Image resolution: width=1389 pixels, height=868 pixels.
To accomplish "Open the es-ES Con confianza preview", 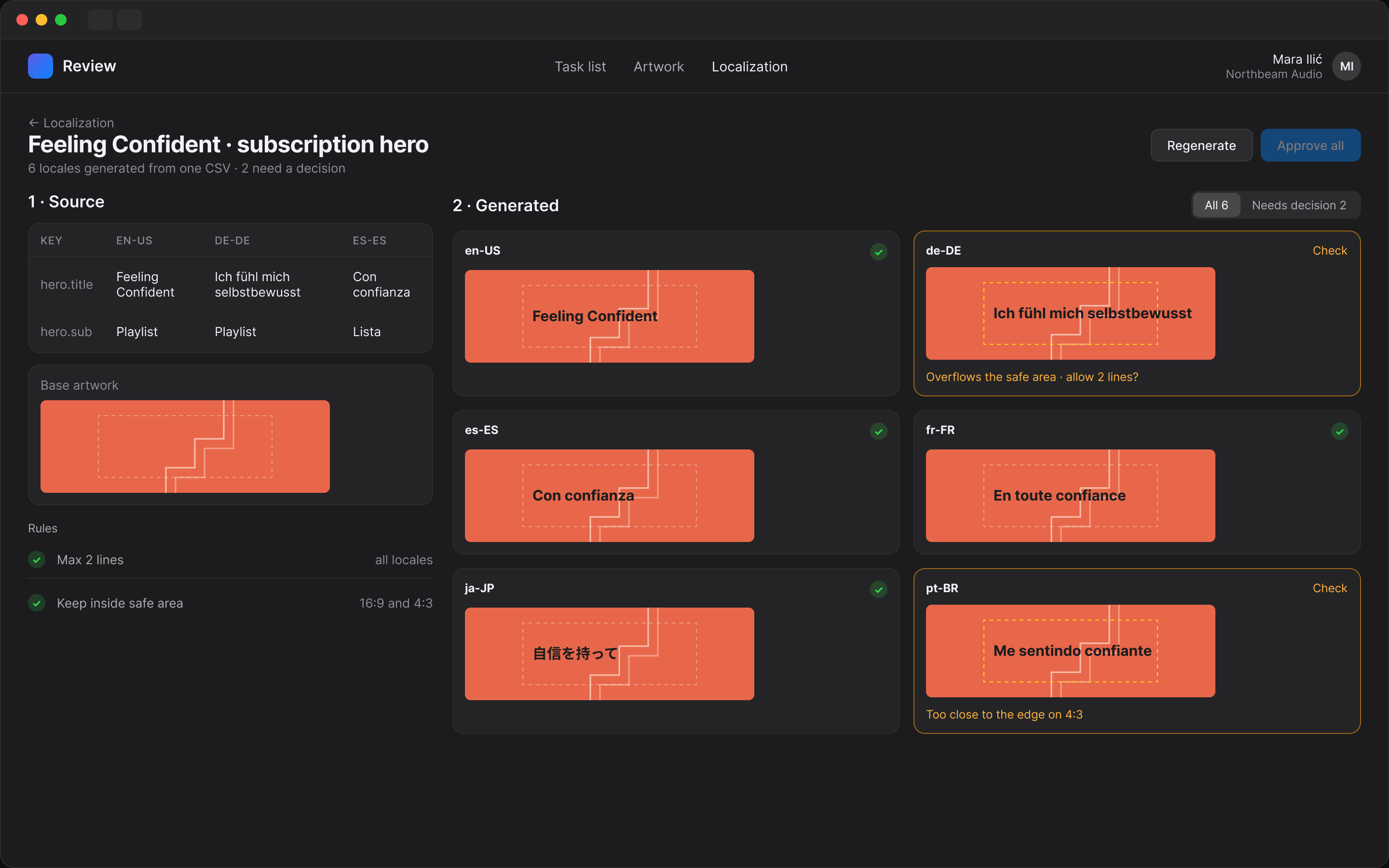I will point(609,495).
